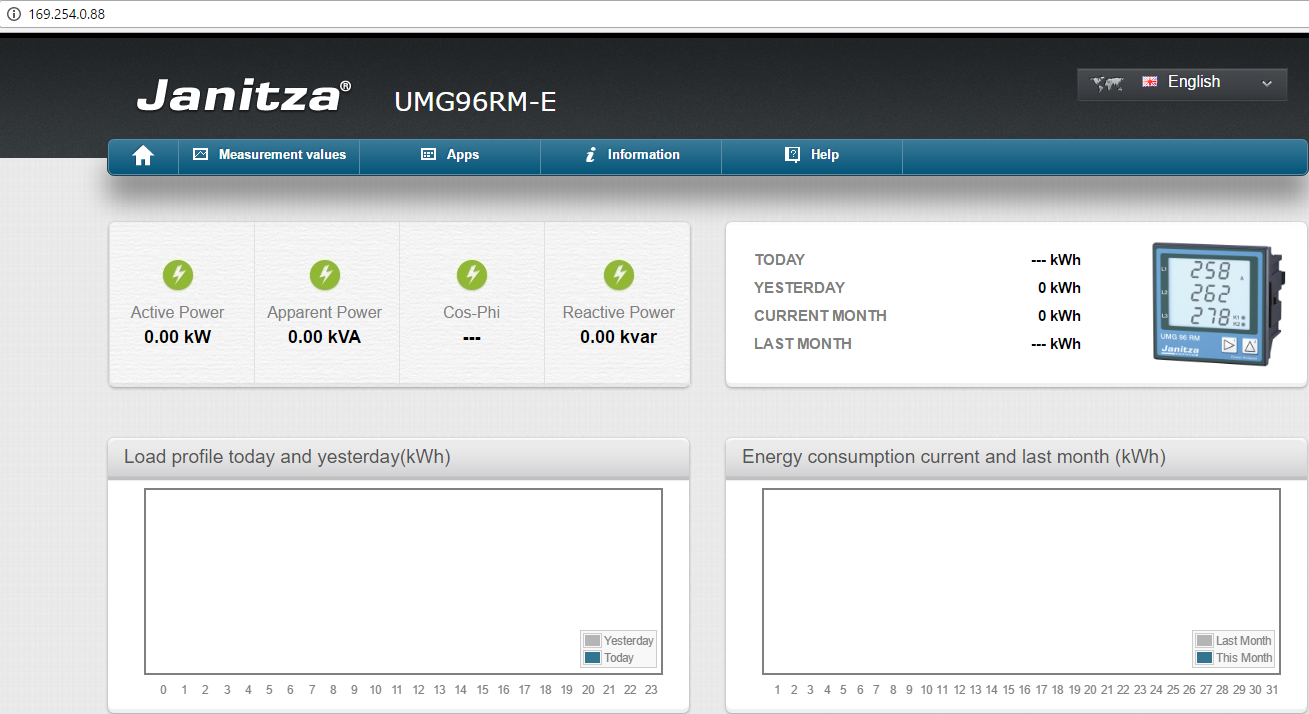
Task: Click the Active Power label
Action: pos(178,313)
